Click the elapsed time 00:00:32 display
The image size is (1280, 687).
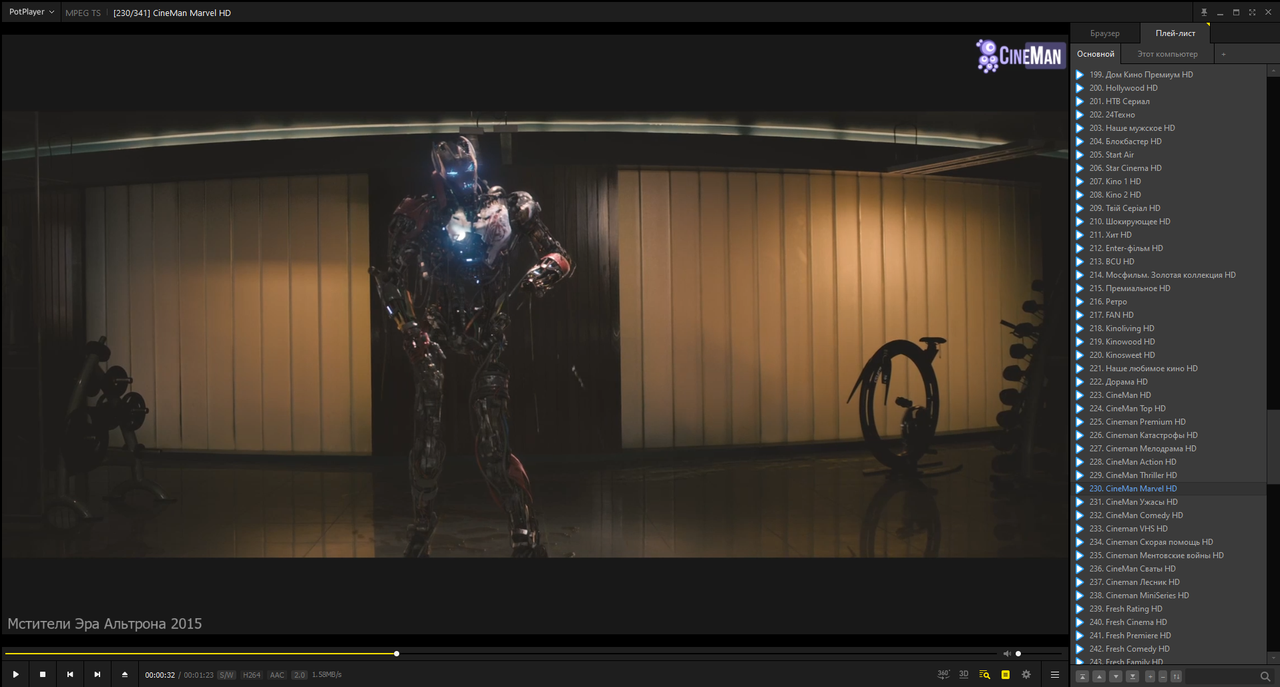click(x=160, y=675)
